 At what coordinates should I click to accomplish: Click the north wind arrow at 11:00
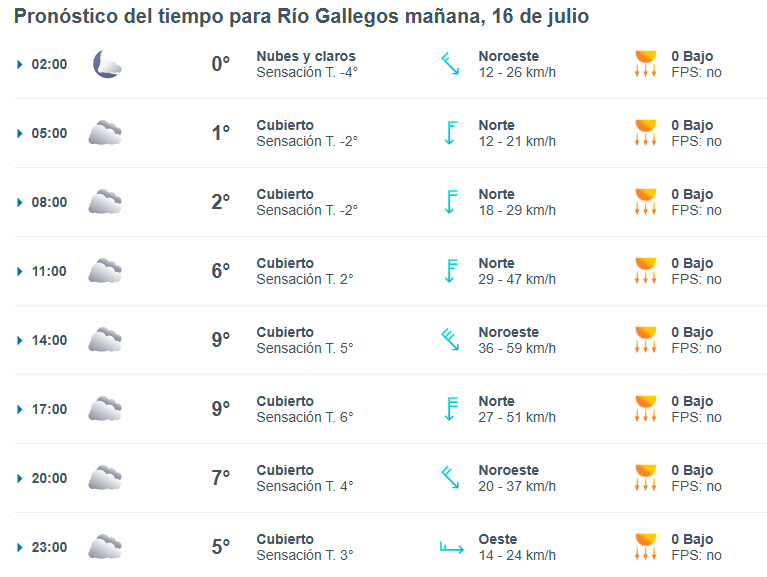coord(451,272)
